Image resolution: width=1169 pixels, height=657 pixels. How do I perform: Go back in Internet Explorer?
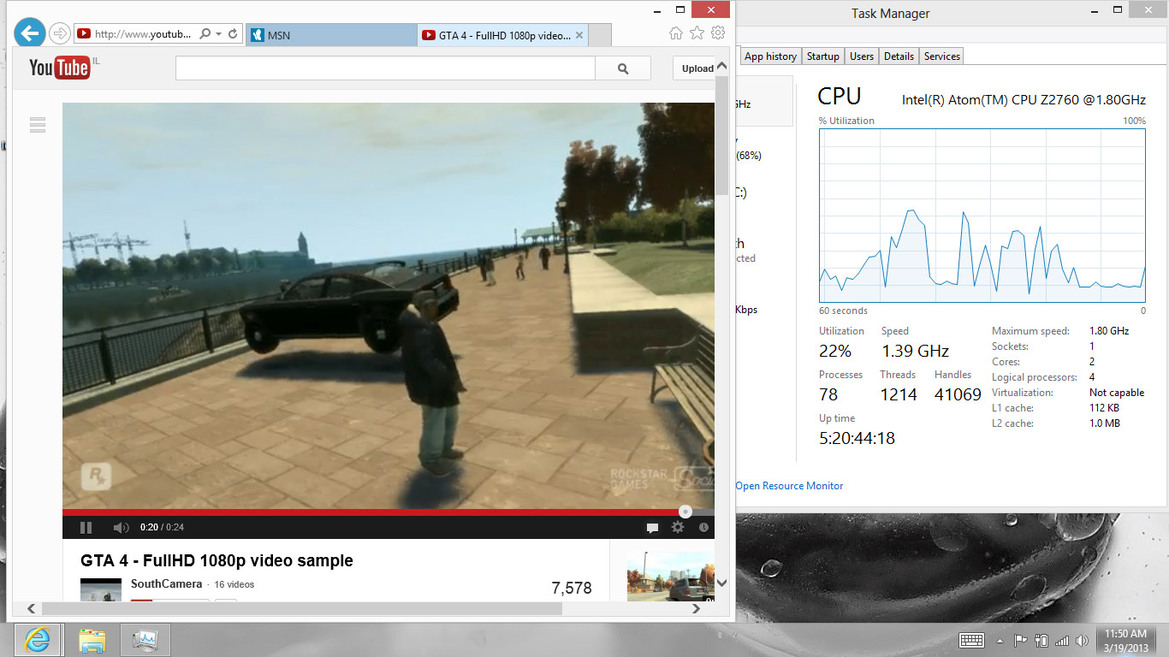[x=30, y=33]
